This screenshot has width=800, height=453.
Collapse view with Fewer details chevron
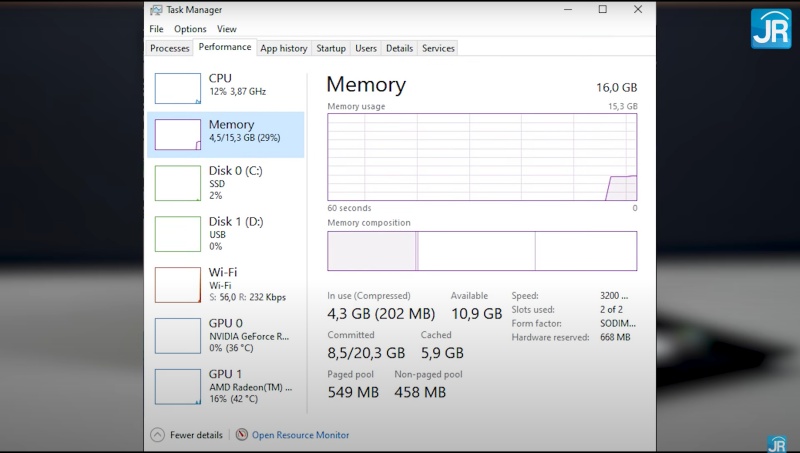(x=157, y=435)
